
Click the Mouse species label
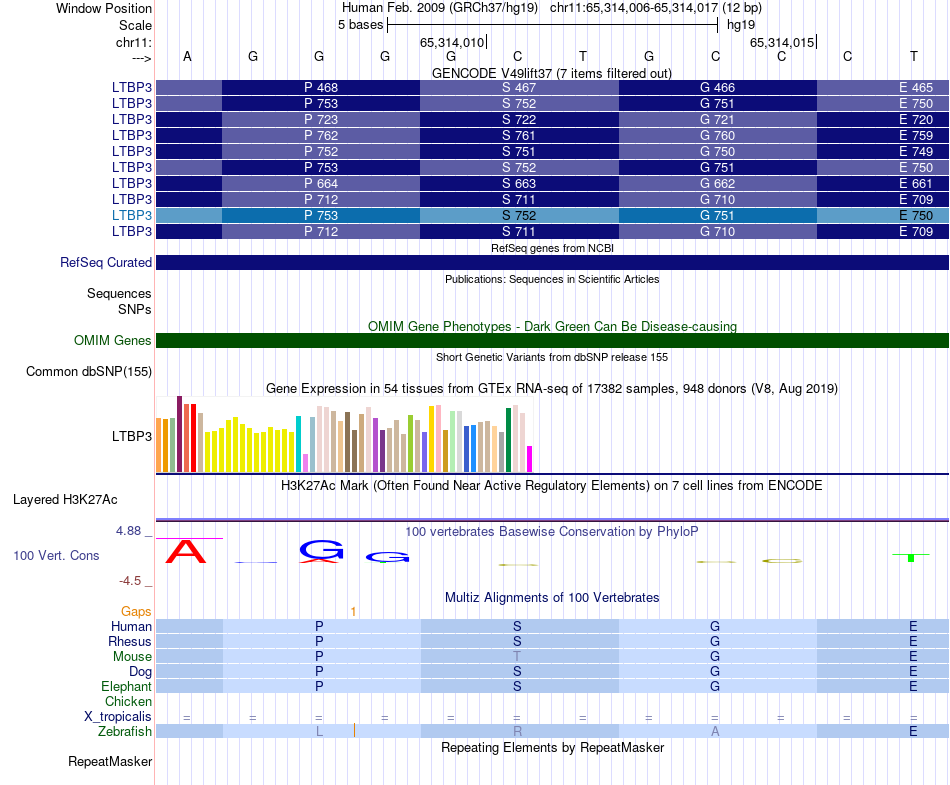pyautogui.click(x=132, y=657)
